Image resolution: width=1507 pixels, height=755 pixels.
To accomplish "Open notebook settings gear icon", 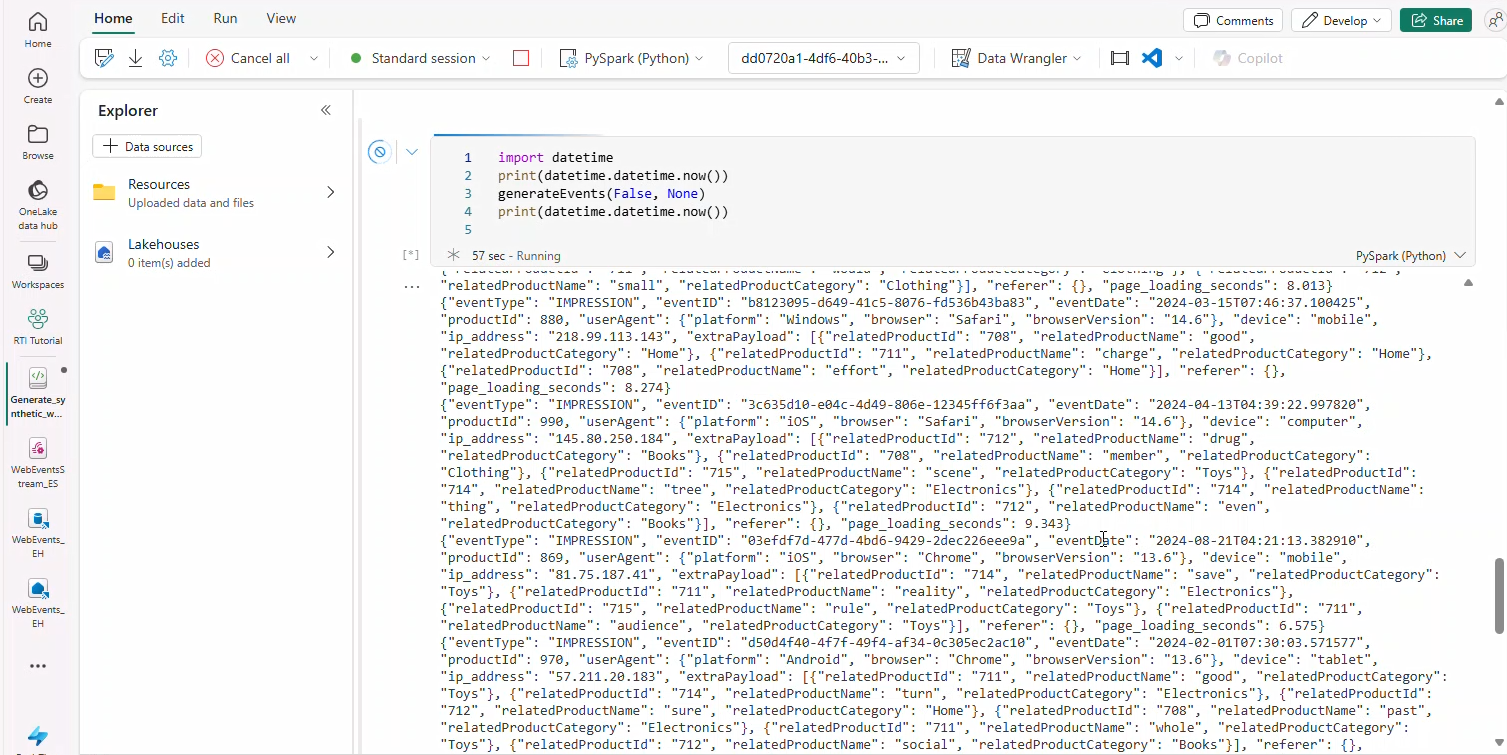I will click(x=168, y=58).
